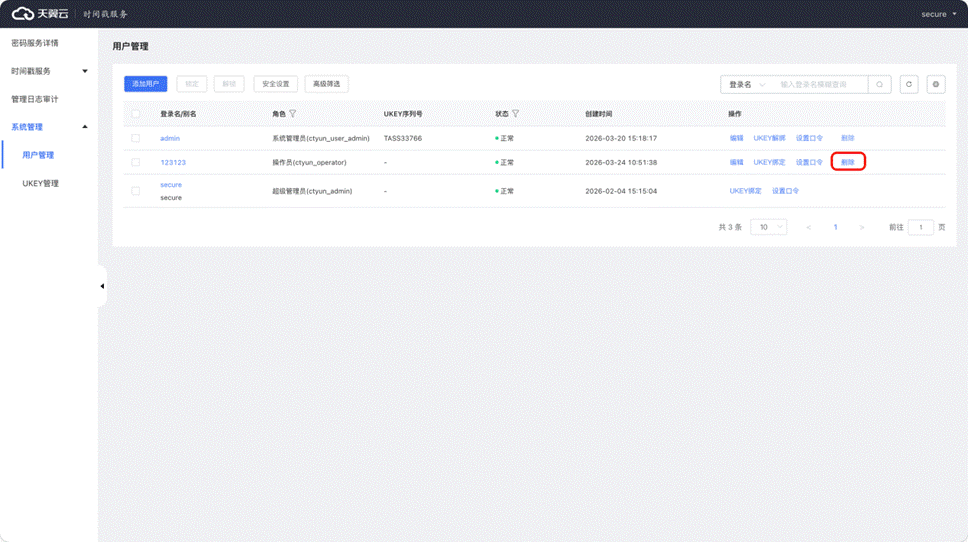Click the login name search input field

click(820, 85)
